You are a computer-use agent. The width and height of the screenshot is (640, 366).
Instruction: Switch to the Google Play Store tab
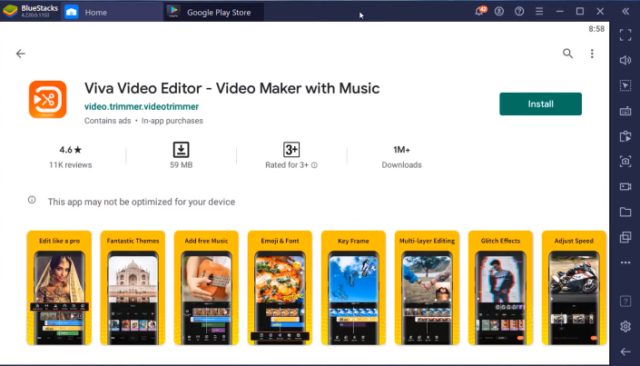214,12
